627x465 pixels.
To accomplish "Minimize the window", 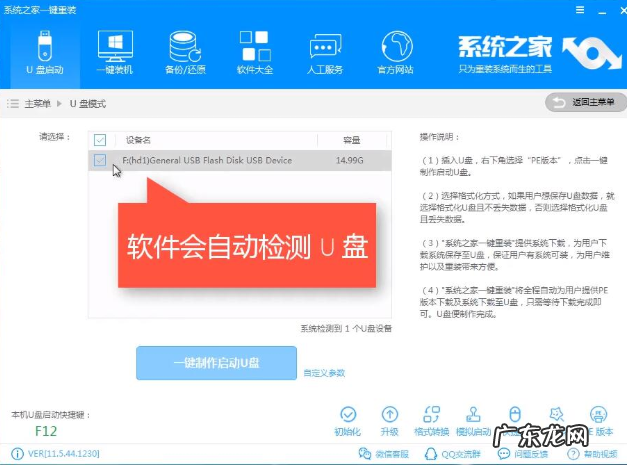I will pos(602,11).
